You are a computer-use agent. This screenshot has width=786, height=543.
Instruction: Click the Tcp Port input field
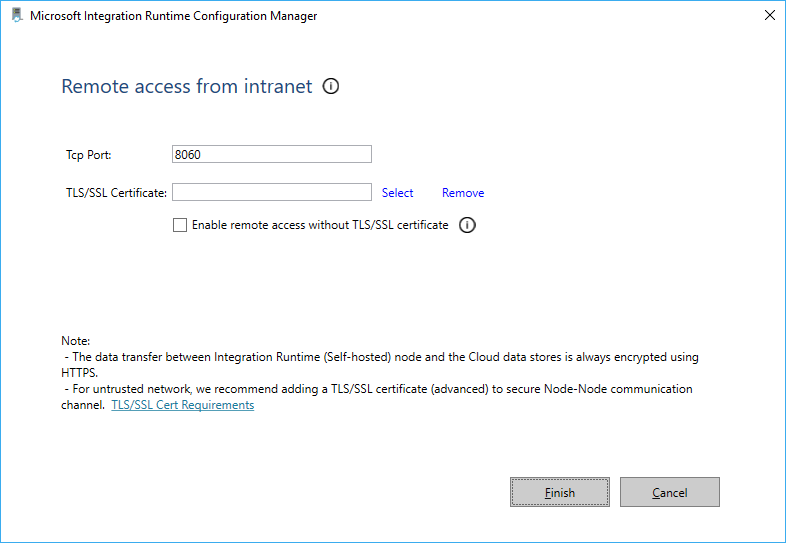(272, 154)
